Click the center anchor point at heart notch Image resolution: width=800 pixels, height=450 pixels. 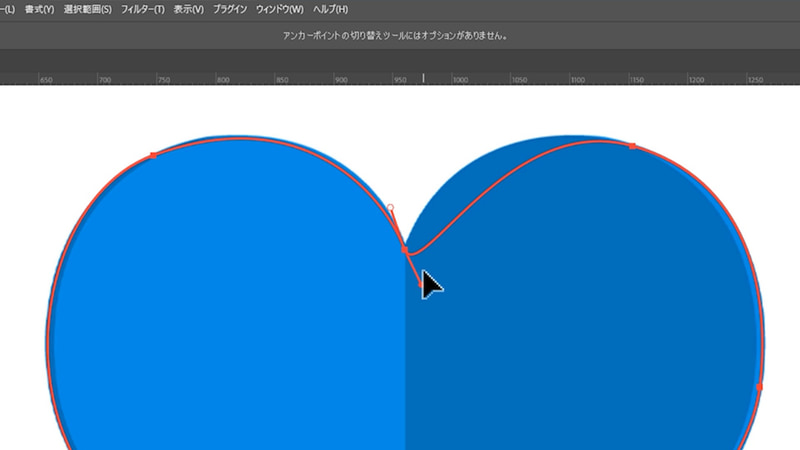point(405,249)
